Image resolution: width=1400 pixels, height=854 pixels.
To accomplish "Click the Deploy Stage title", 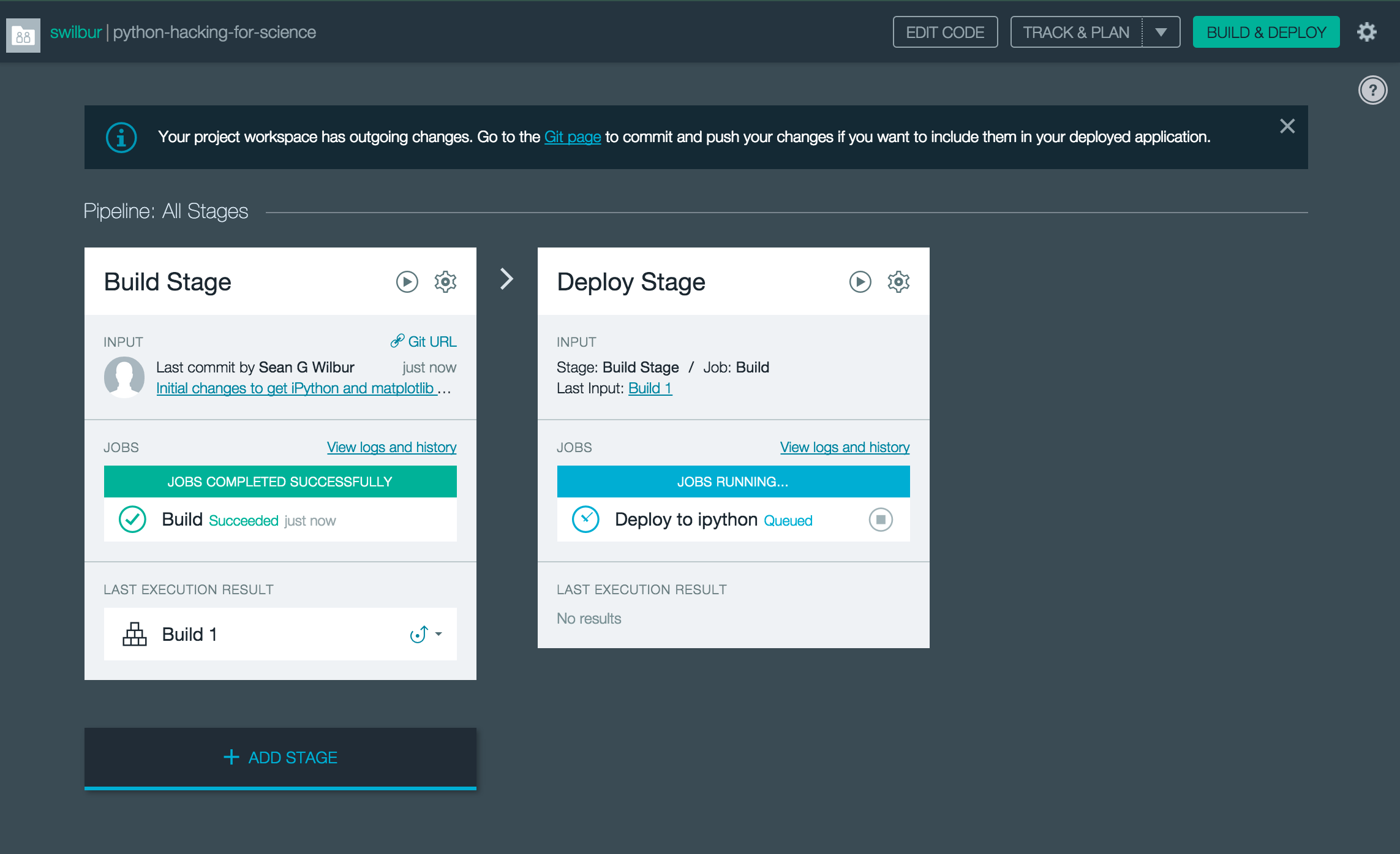I will [x=631, y=282].
